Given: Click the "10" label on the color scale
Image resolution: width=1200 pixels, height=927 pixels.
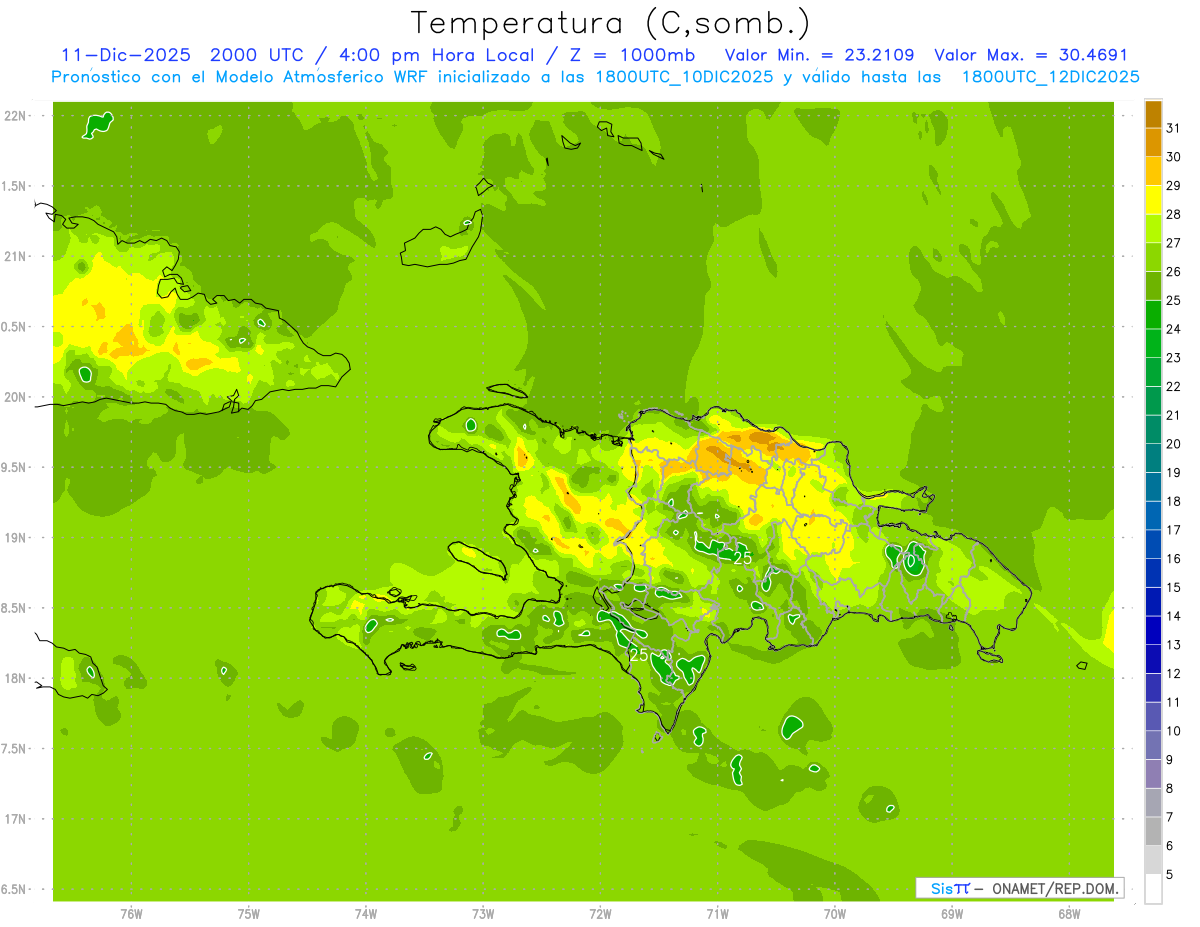Looking at the screenshot, I should pos(1174,731).
